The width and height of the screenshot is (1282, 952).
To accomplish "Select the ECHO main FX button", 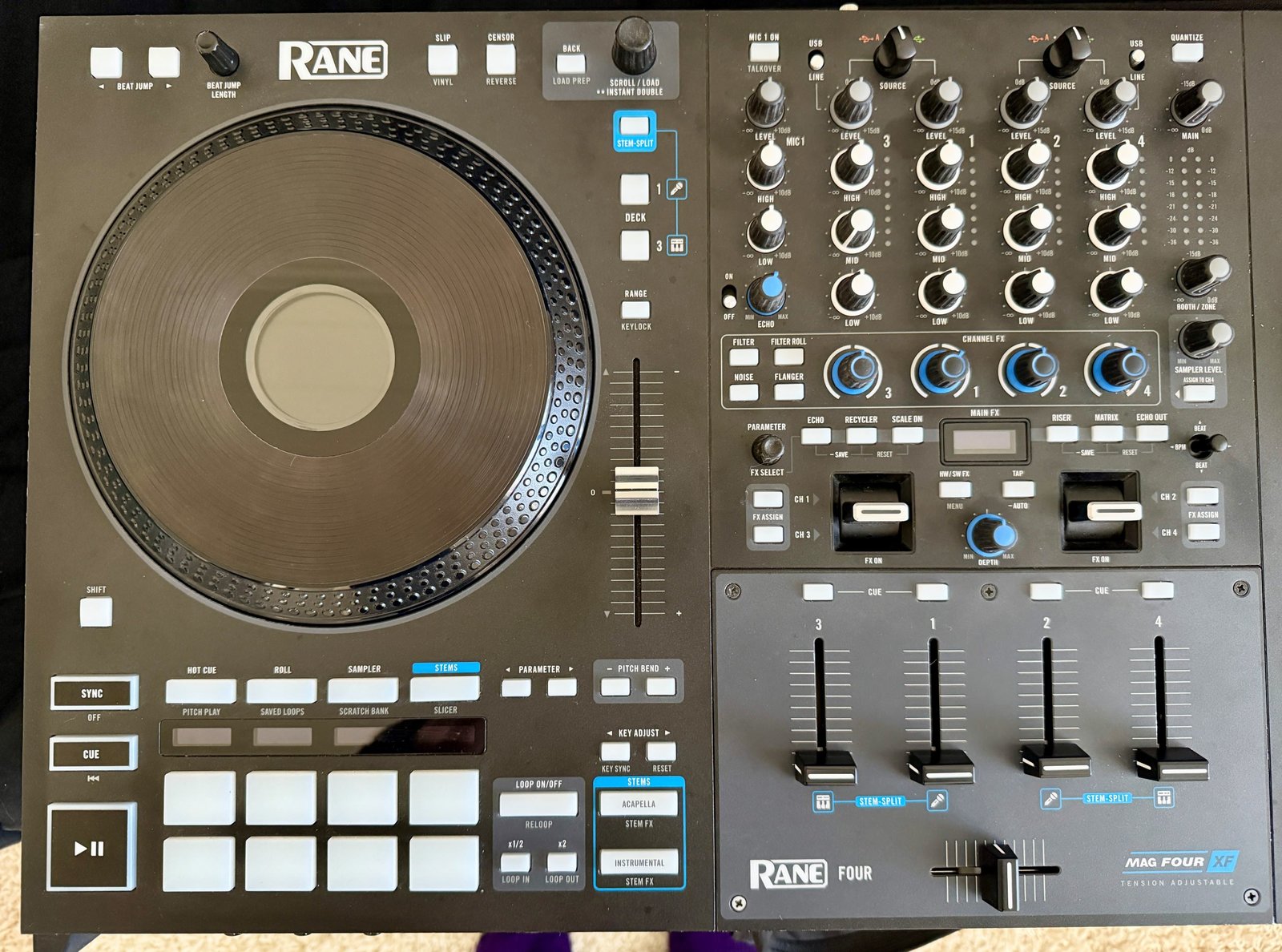I will (x=816, y=436).
